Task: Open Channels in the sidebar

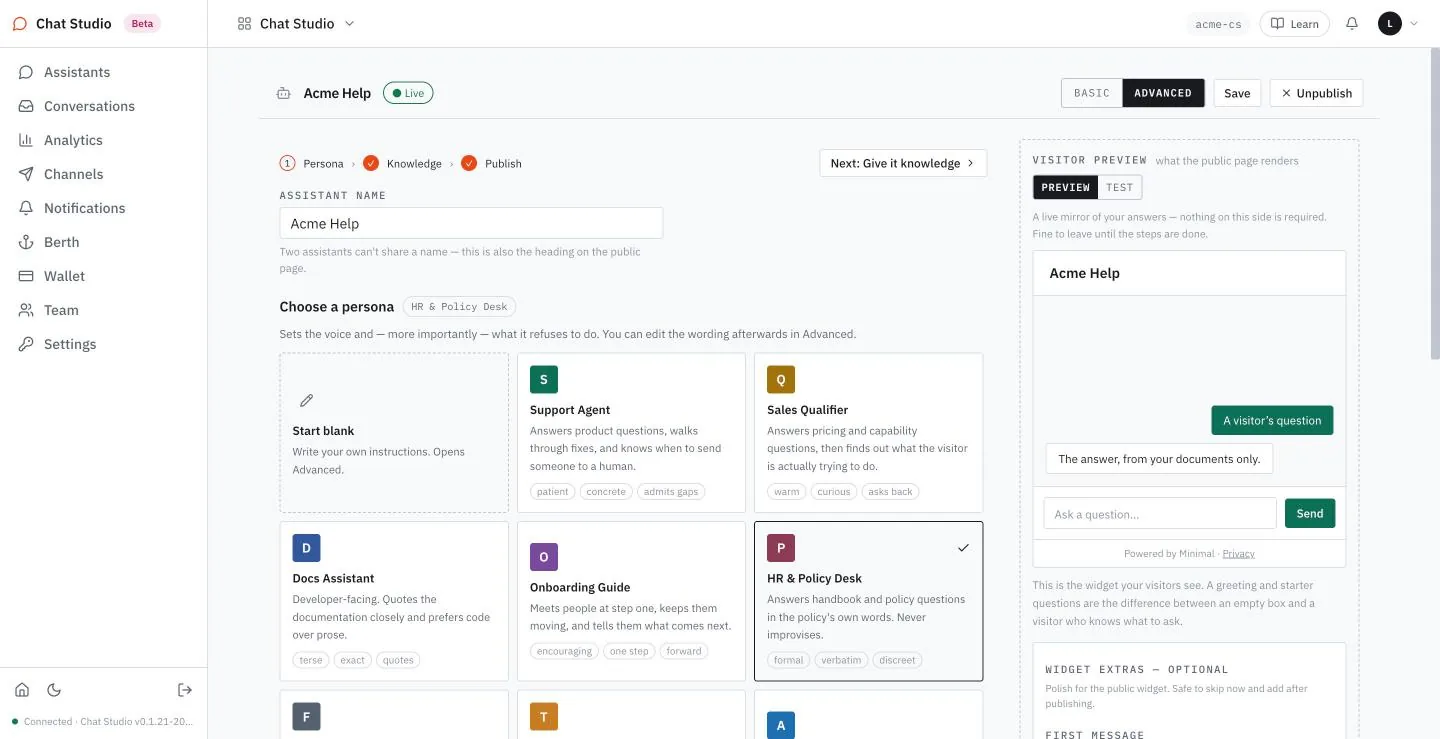Action: (104, 174)
